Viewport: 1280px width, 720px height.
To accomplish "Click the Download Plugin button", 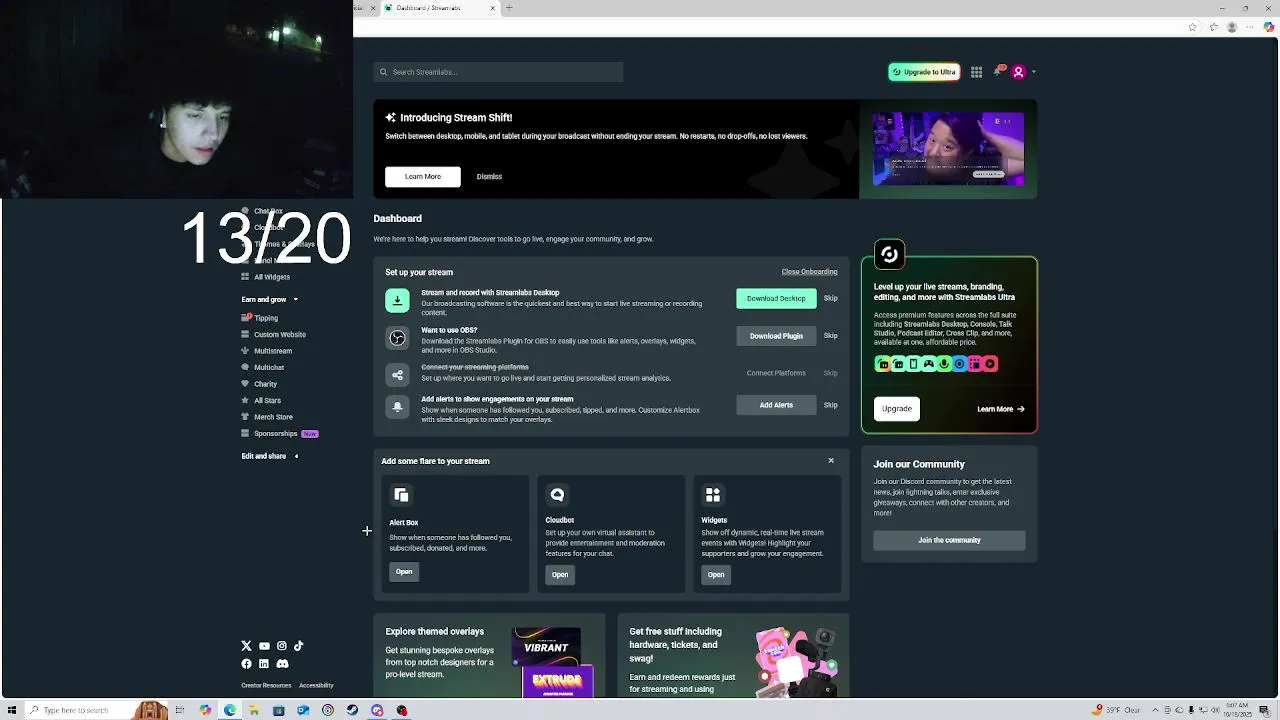I will (x=776, y=336).
